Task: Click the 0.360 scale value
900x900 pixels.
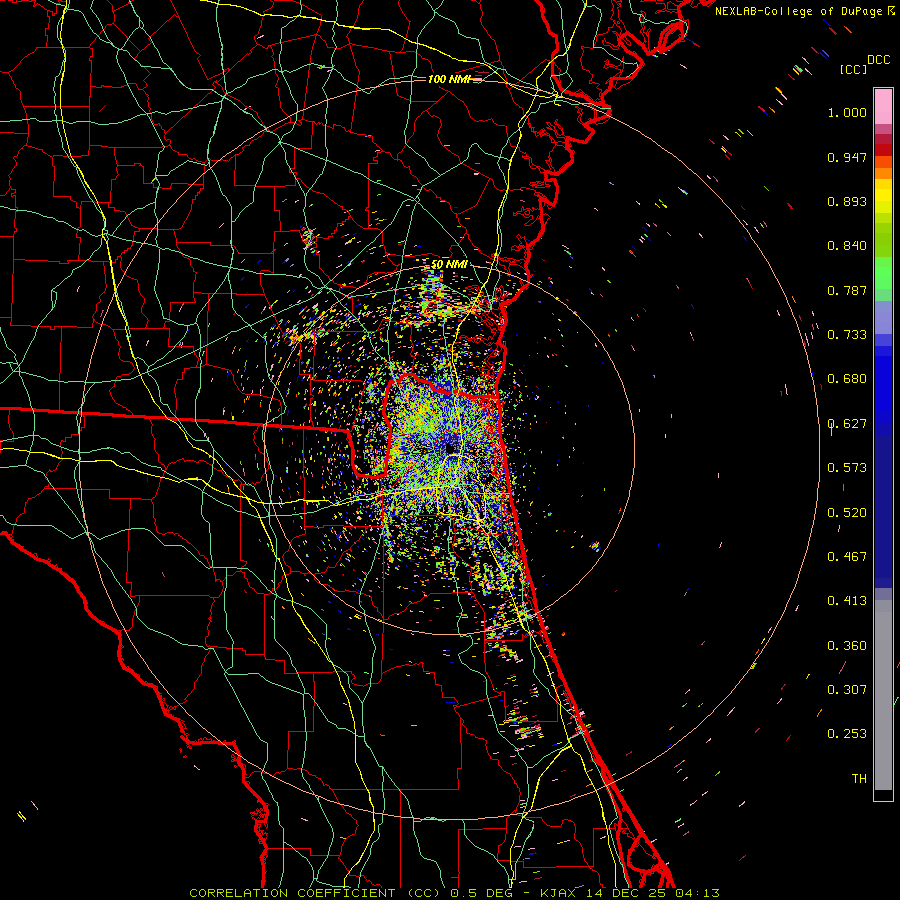Action: point(847,646)
